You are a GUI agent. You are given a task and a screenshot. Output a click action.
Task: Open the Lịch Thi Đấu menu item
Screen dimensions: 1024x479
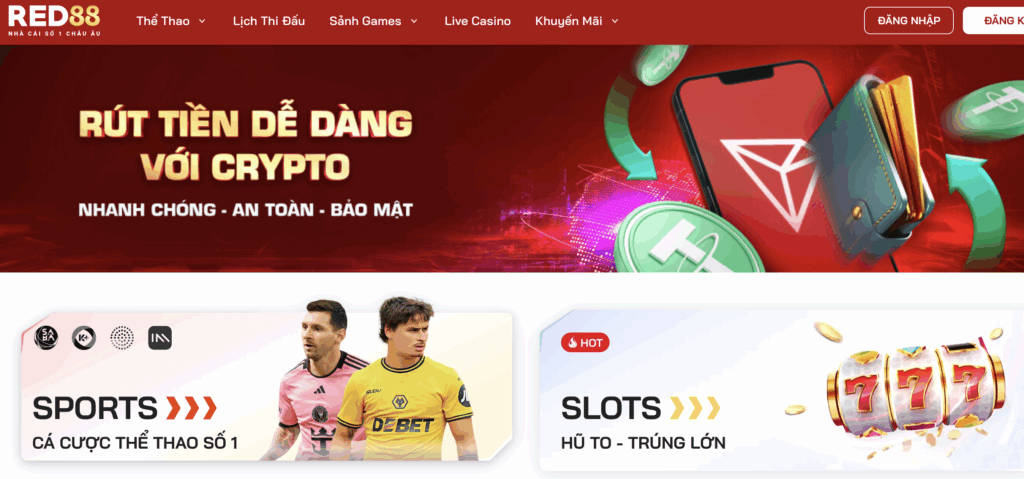[x=269, y=21]
